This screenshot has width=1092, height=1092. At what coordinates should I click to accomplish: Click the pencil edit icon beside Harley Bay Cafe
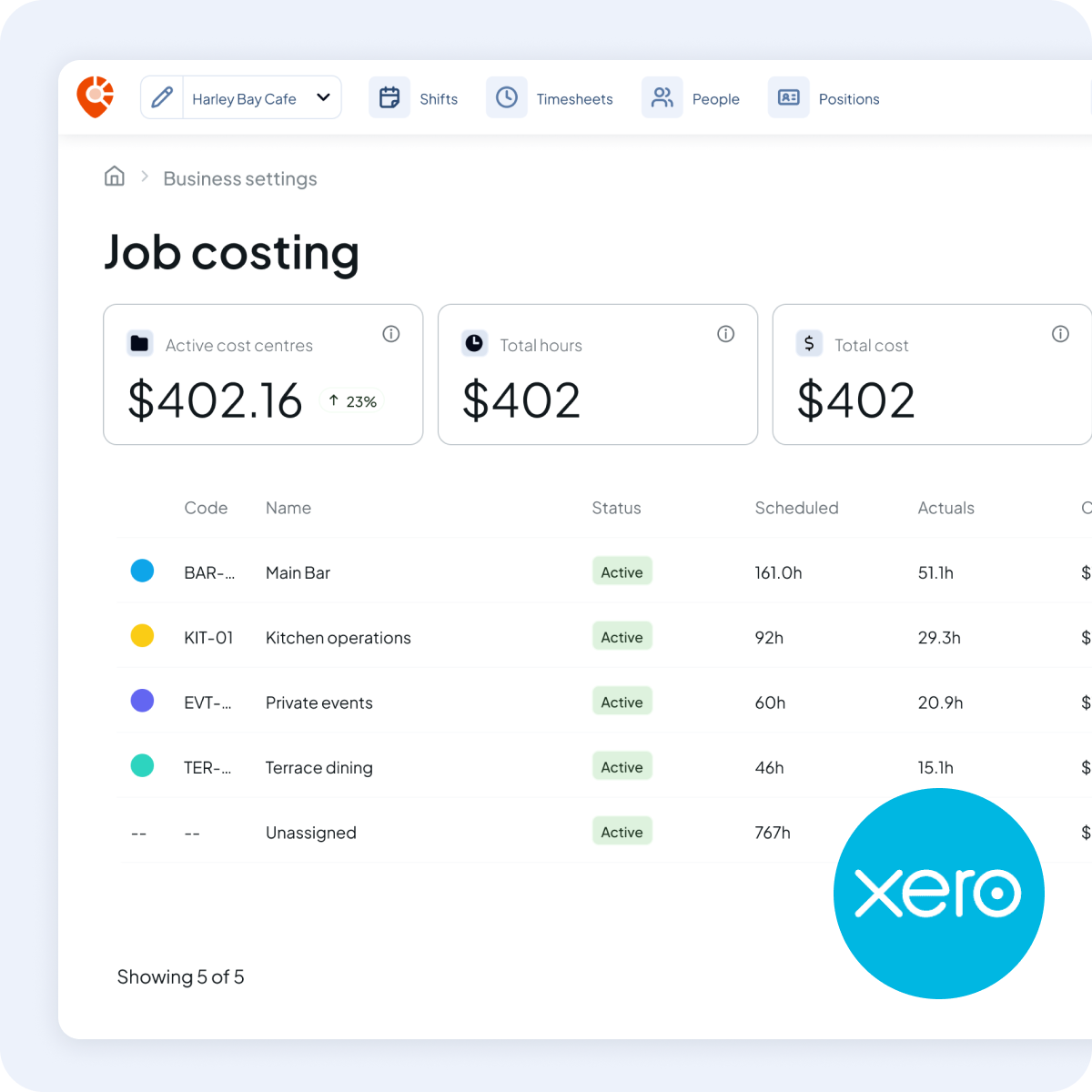[162, 96]
